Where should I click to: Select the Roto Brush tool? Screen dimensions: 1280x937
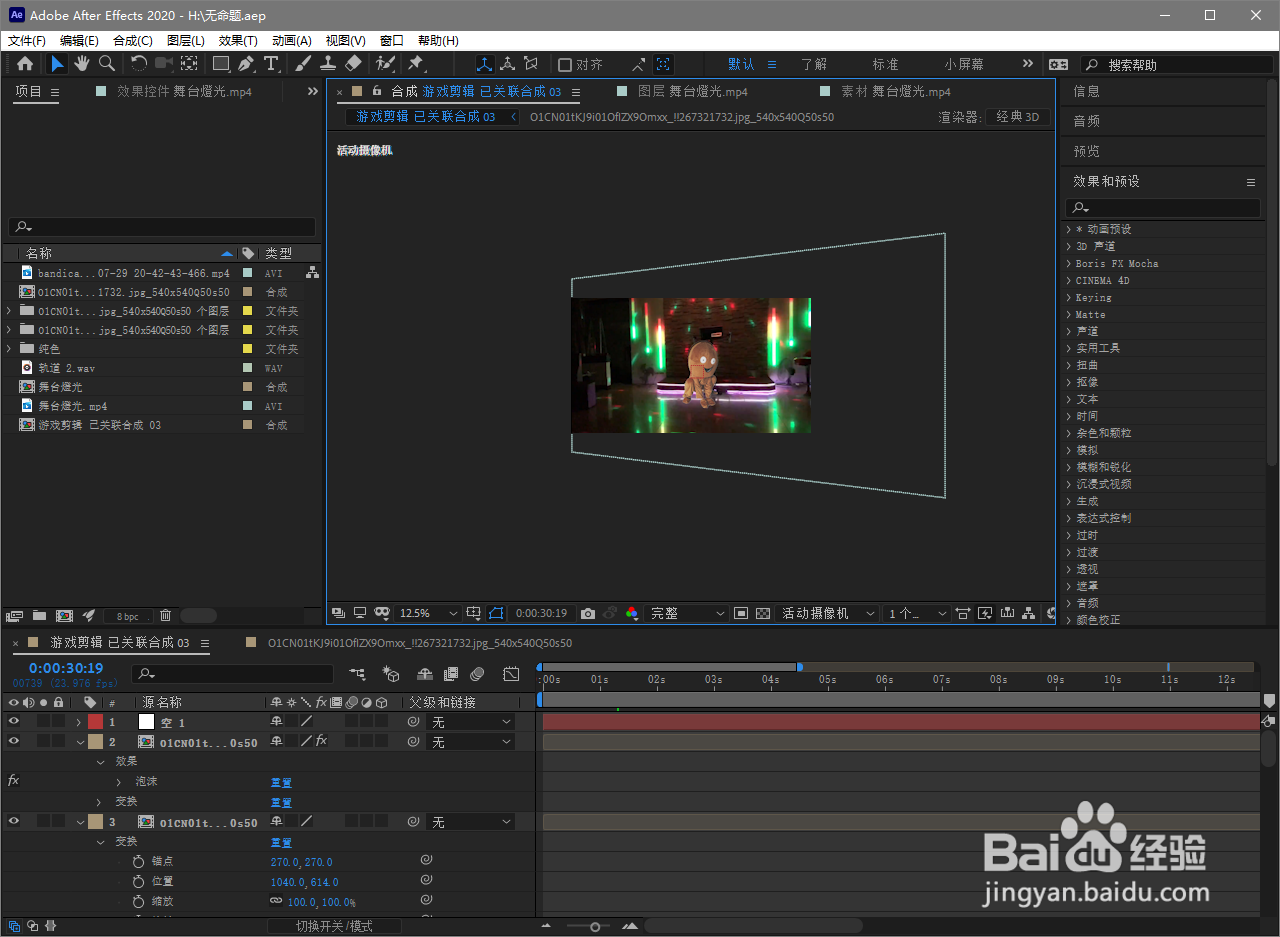pyautogui.click(x=385, y=64)
